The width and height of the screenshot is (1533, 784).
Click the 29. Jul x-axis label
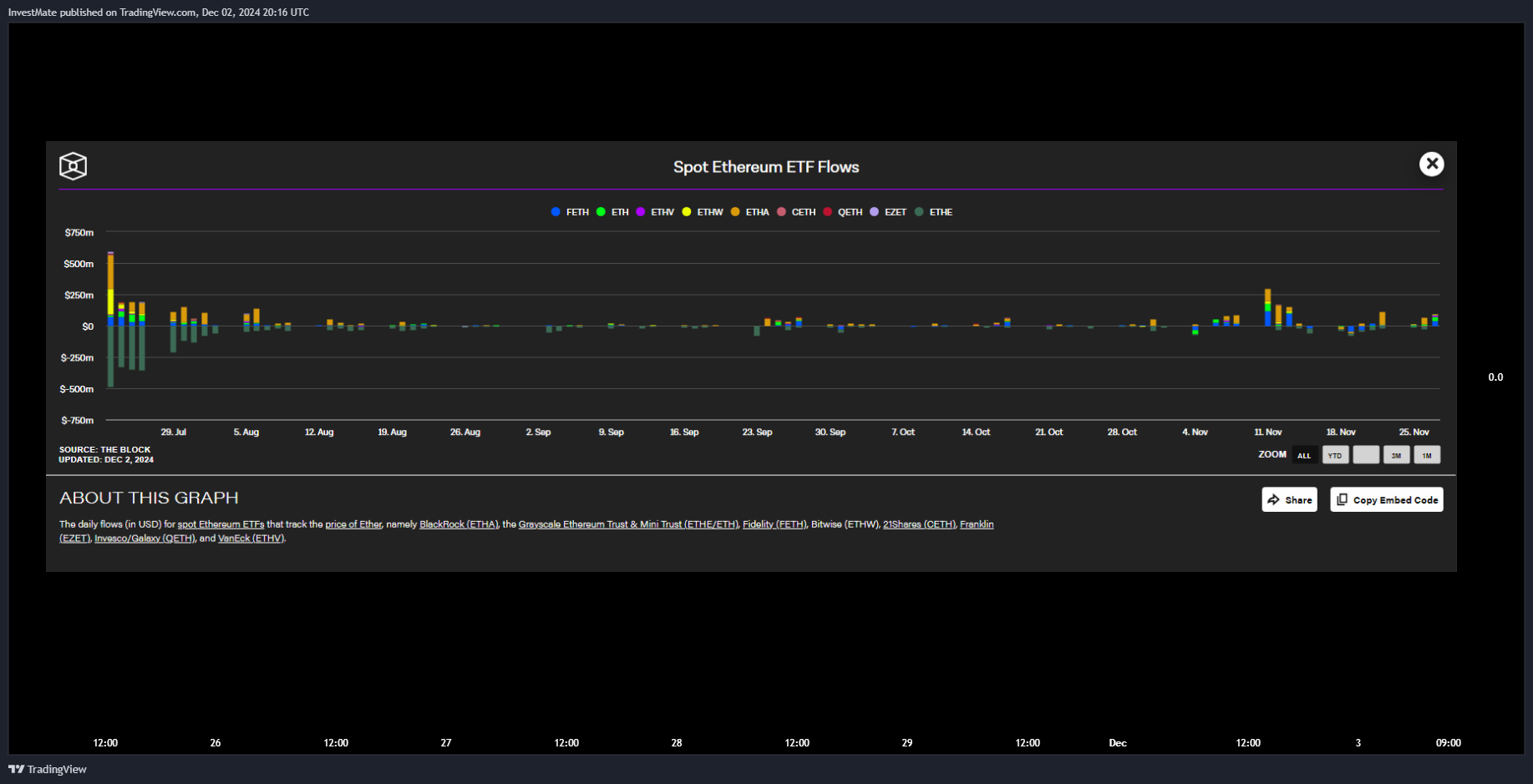pyautogui.click(x=174, y=432)
